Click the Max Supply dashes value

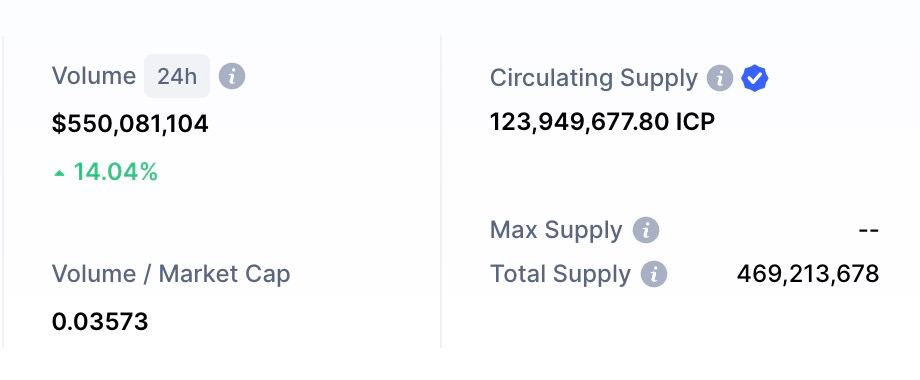coord(868,230)
